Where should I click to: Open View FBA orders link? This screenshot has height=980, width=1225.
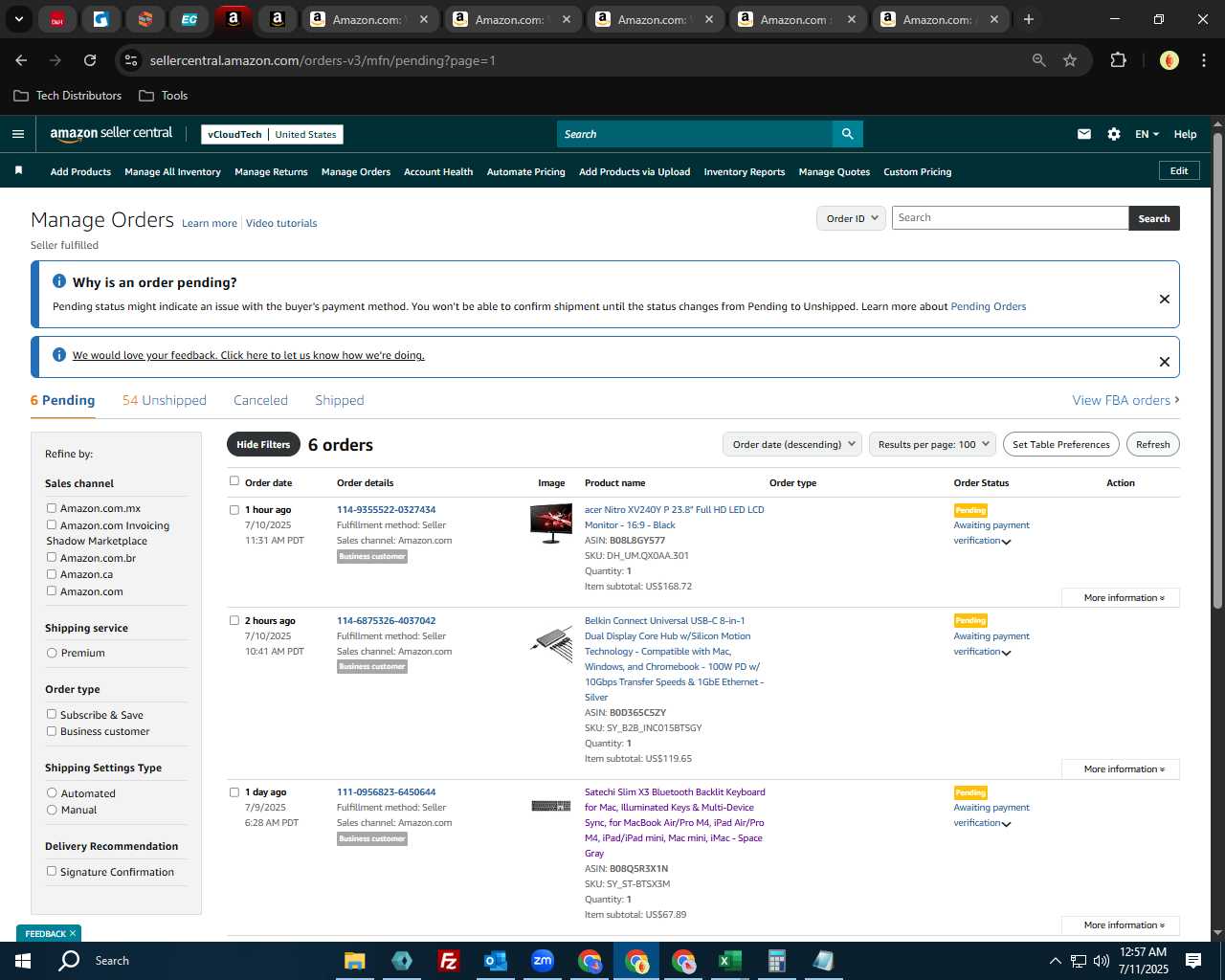click(1125, 400)
